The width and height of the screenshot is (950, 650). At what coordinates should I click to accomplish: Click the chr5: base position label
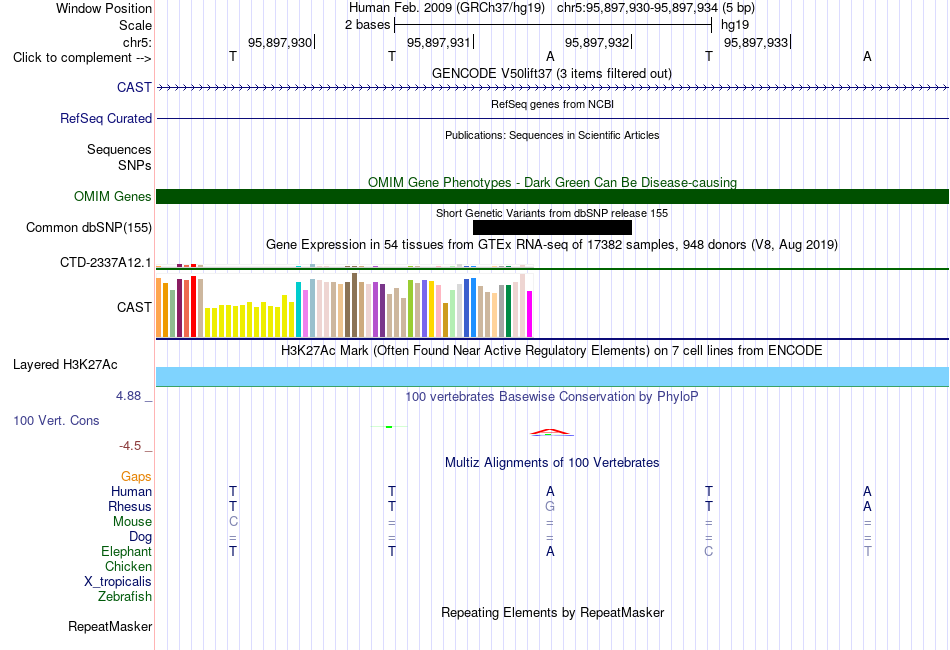pos(137,42)
